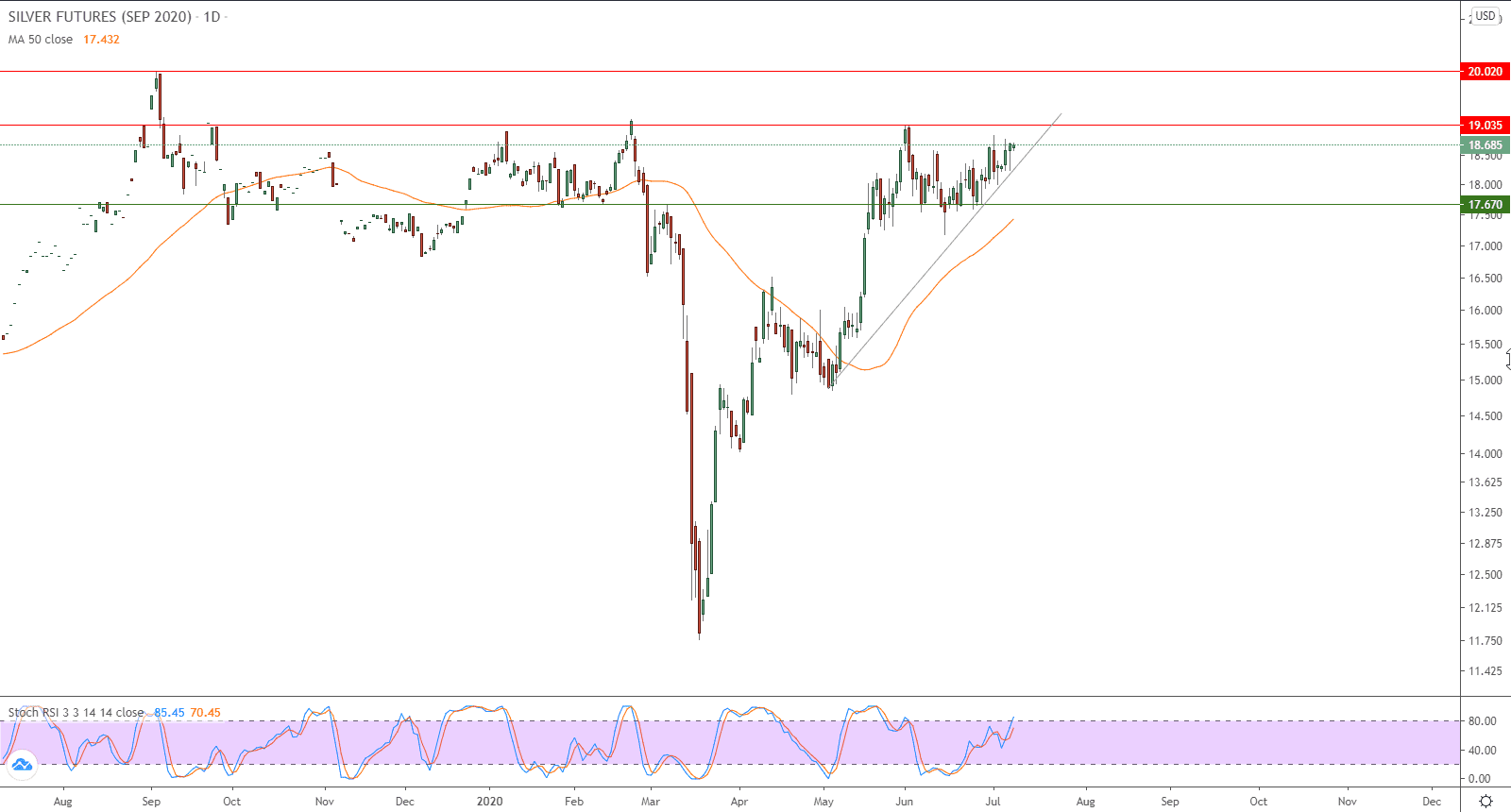Click the Jun label on the time axis
Viewport: 1511px width, 812px height.
click(x=905, y=802)
